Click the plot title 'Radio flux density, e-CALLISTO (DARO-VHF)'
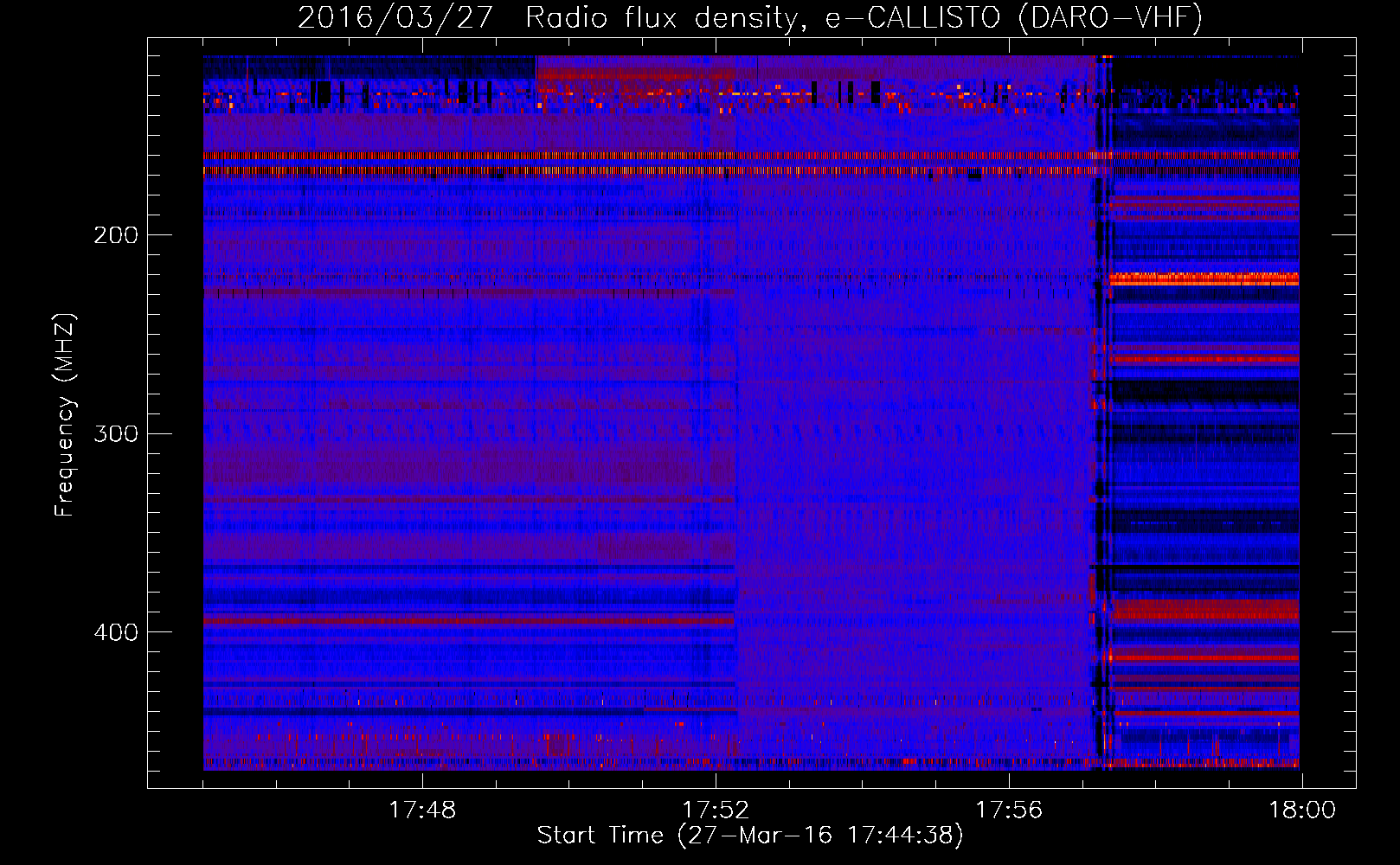Screen dimensions: 1400x865 pyautogui.click(x=864, y=18)
